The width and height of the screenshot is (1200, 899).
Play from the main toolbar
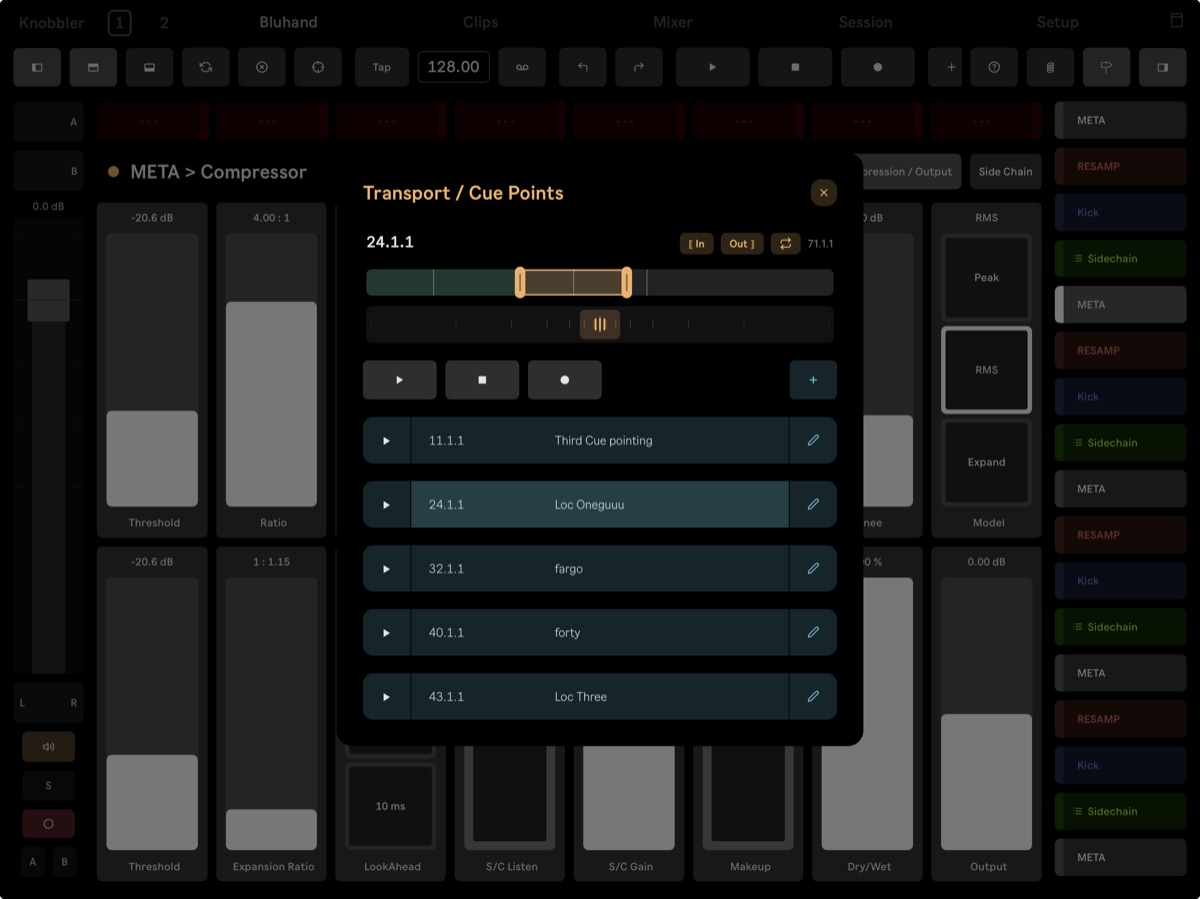coord(713,67)
